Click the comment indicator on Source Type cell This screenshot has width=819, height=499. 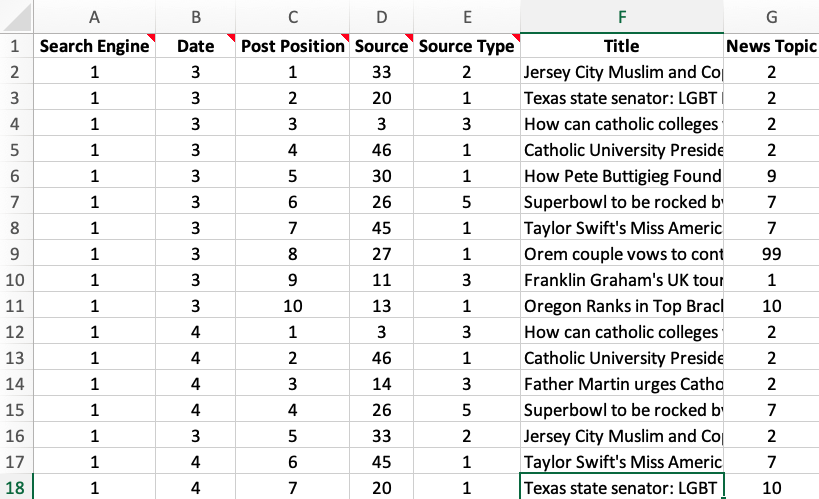pyautogui.click(x=517, y=37)
